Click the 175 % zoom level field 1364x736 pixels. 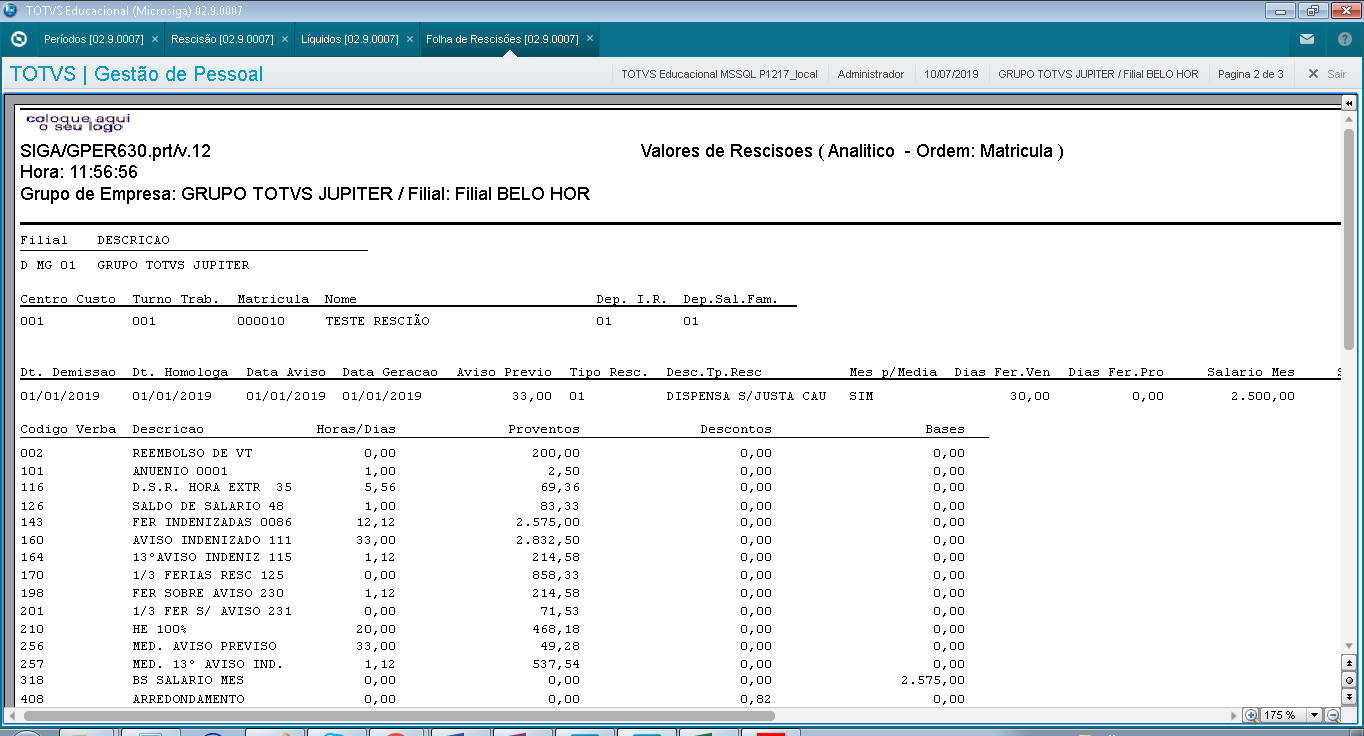tap(1284, 715)
